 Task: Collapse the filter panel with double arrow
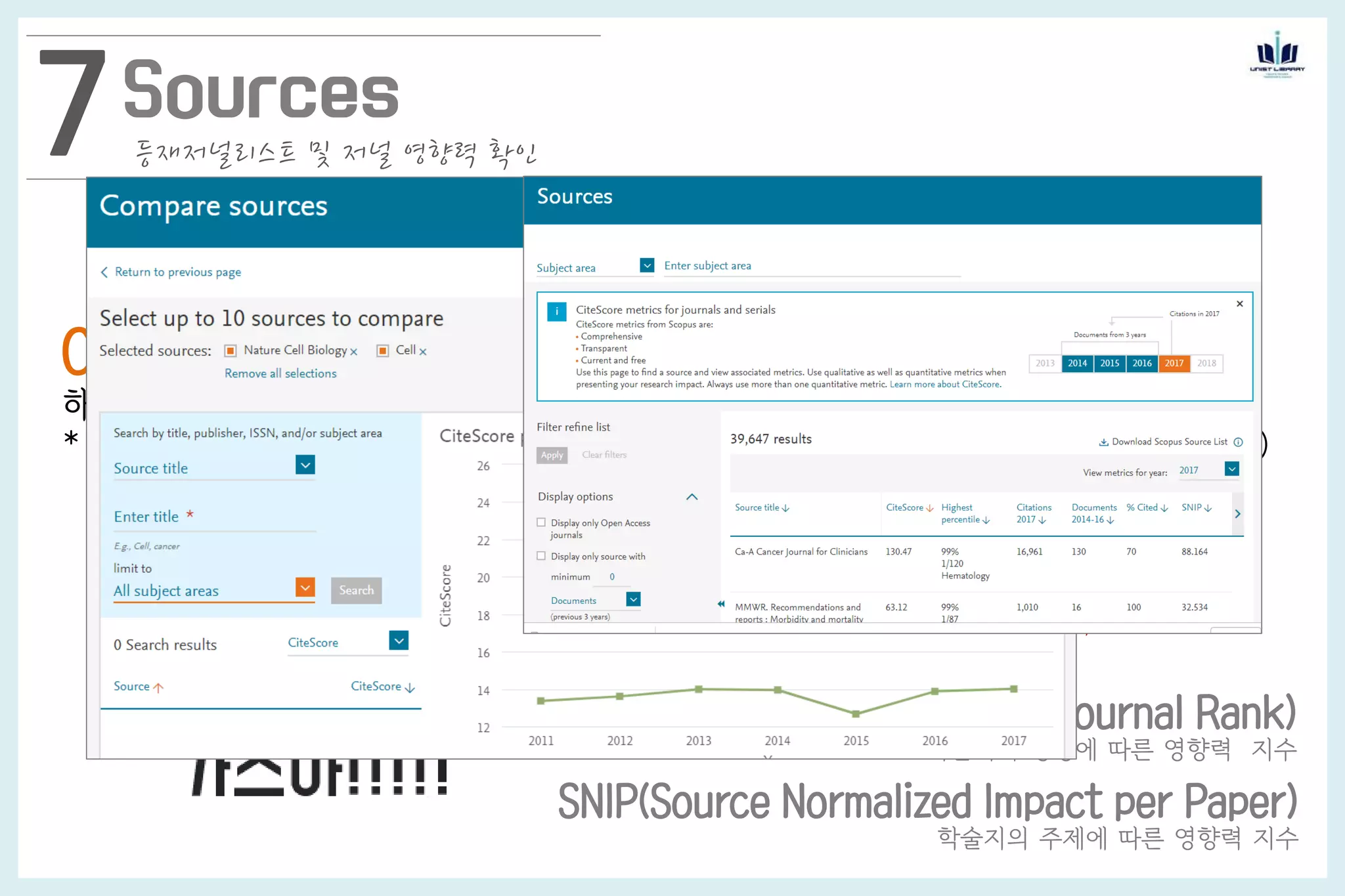click(x=721, y=604)
